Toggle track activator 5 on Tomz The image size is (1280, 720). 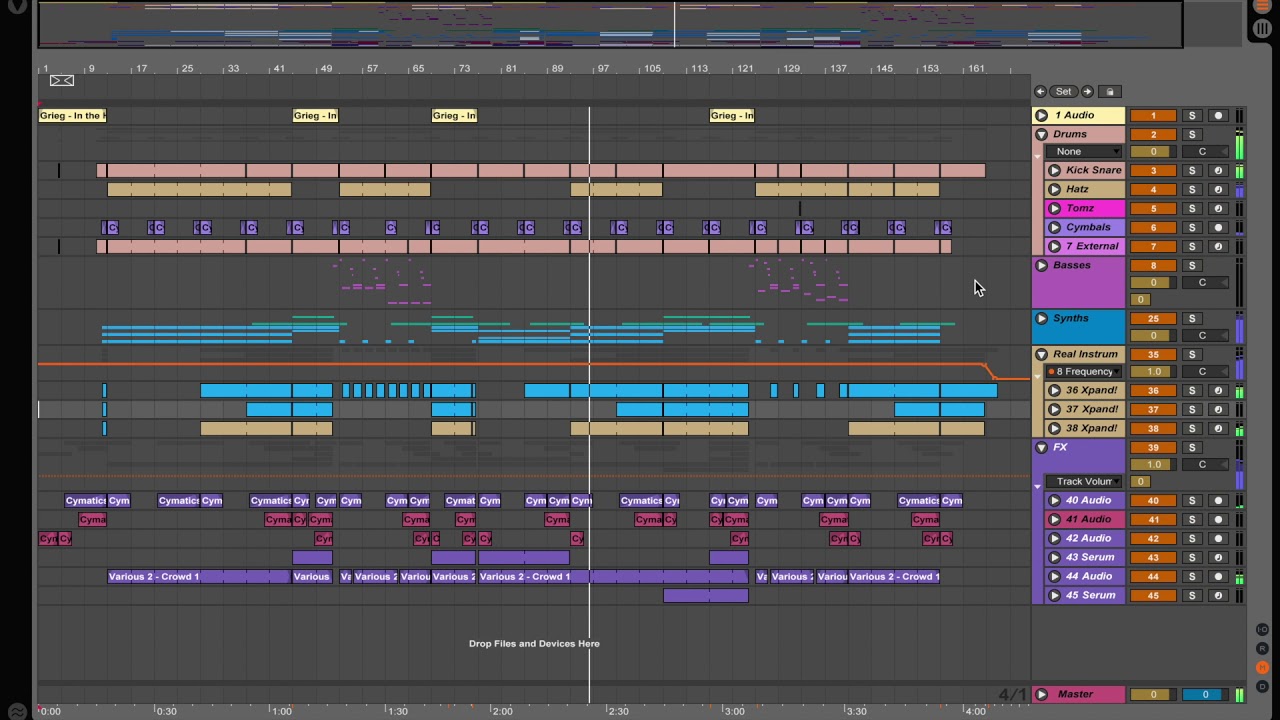click(1153, 208)
